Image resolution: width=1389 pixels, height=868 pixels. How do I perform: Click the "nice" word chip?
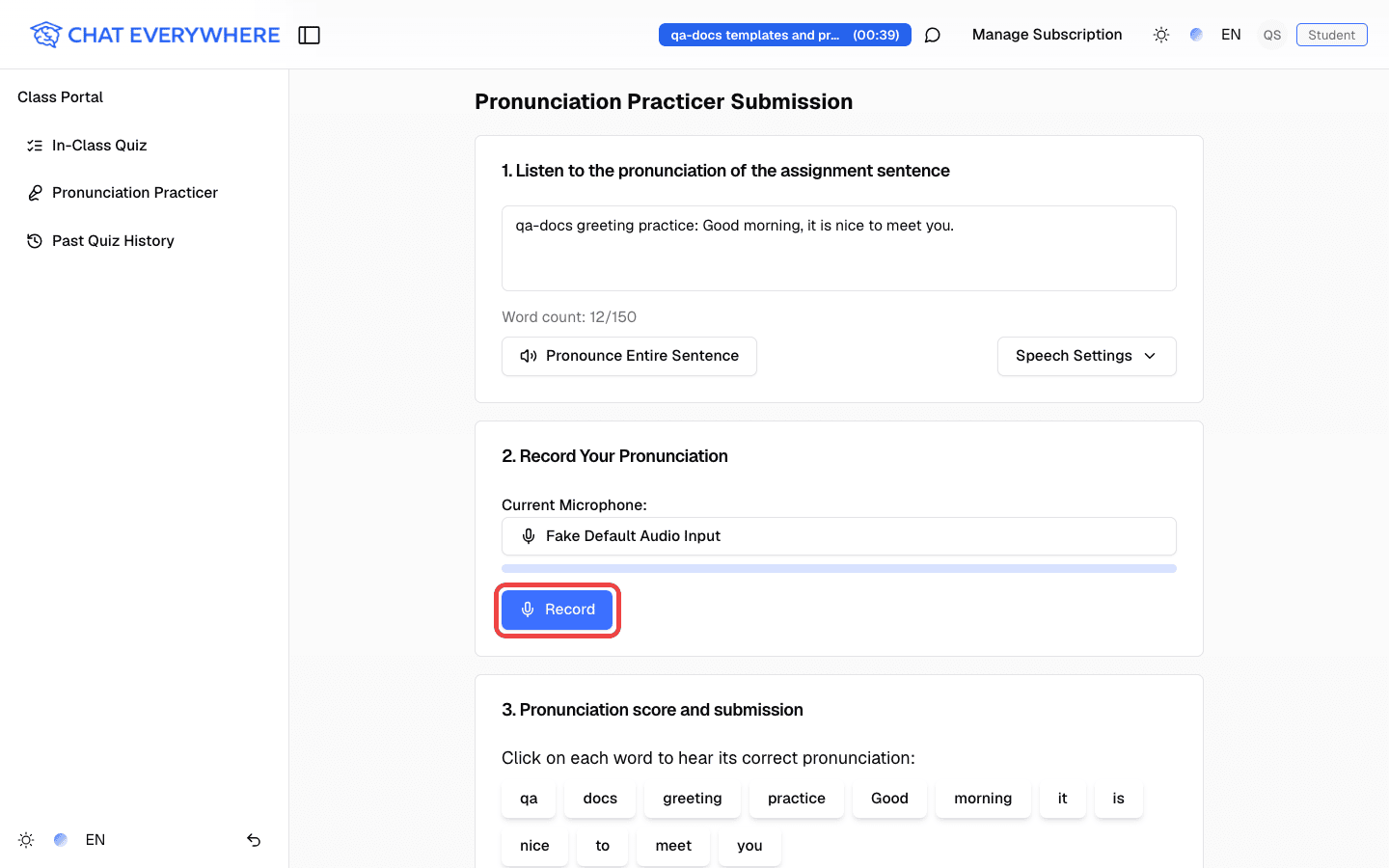534,846
